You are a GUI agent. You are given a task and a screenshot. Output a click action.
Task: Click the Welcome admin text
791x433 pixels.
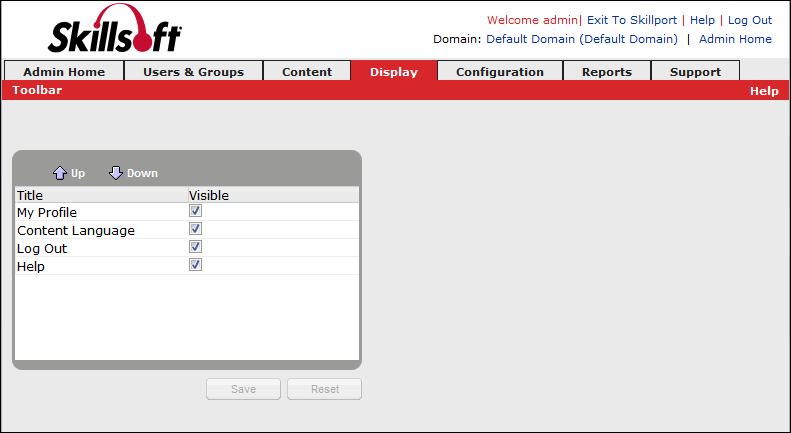point(532,20)
